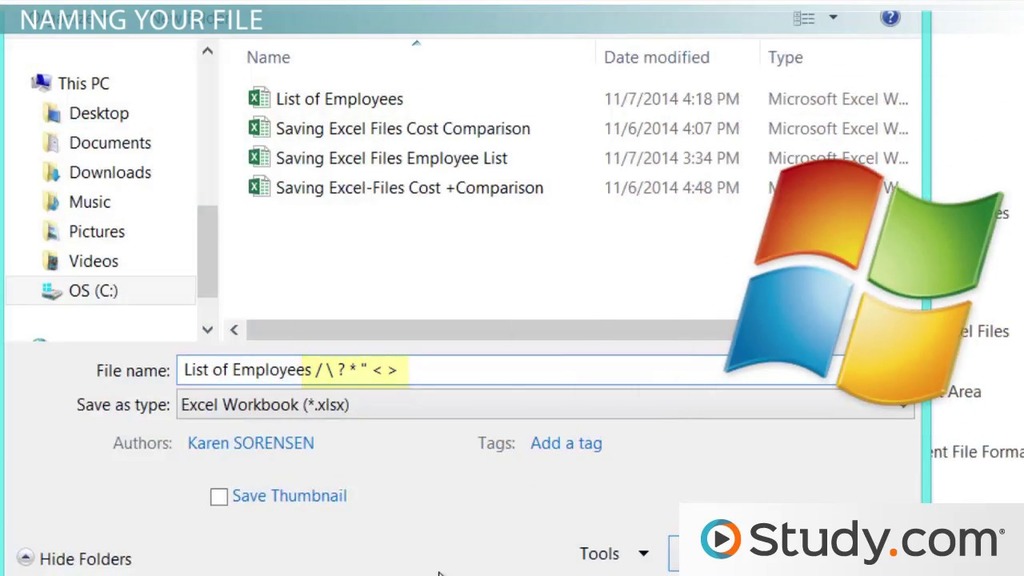Click the Add a tag link
The image size is (1024, 576).
point(566,443)
